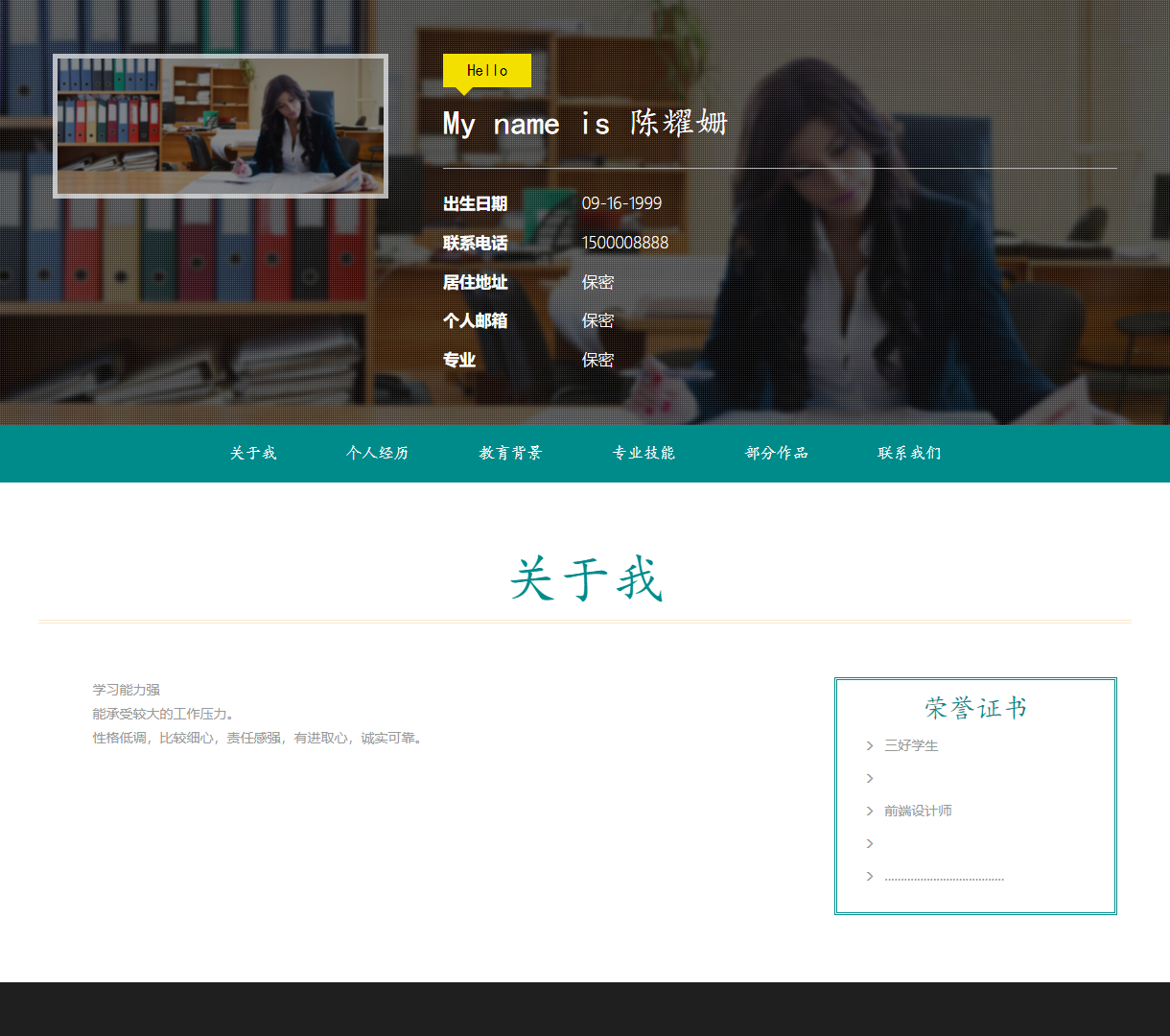
Task: Click the 保密 value next to 个人邮箱
Action: pos(597,320)
